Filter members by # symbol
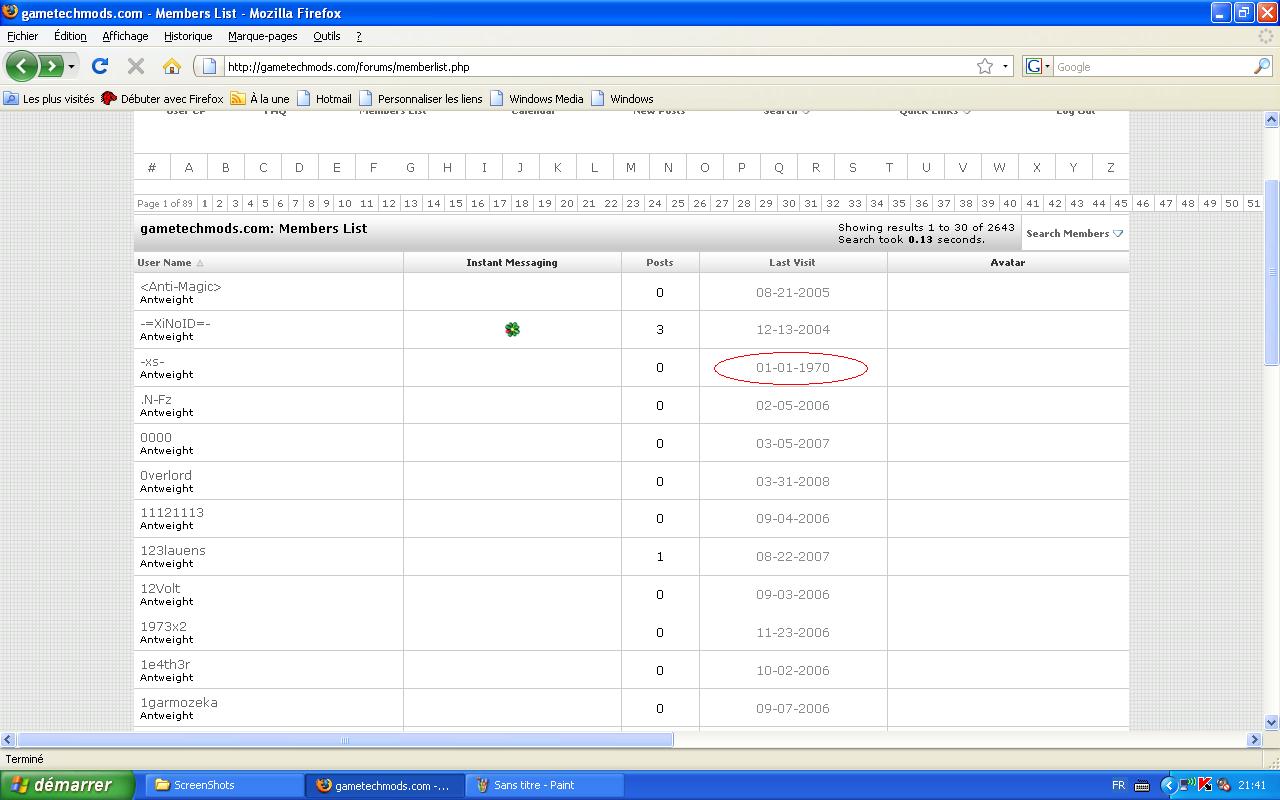The image size is (1280, 800). 152,167
